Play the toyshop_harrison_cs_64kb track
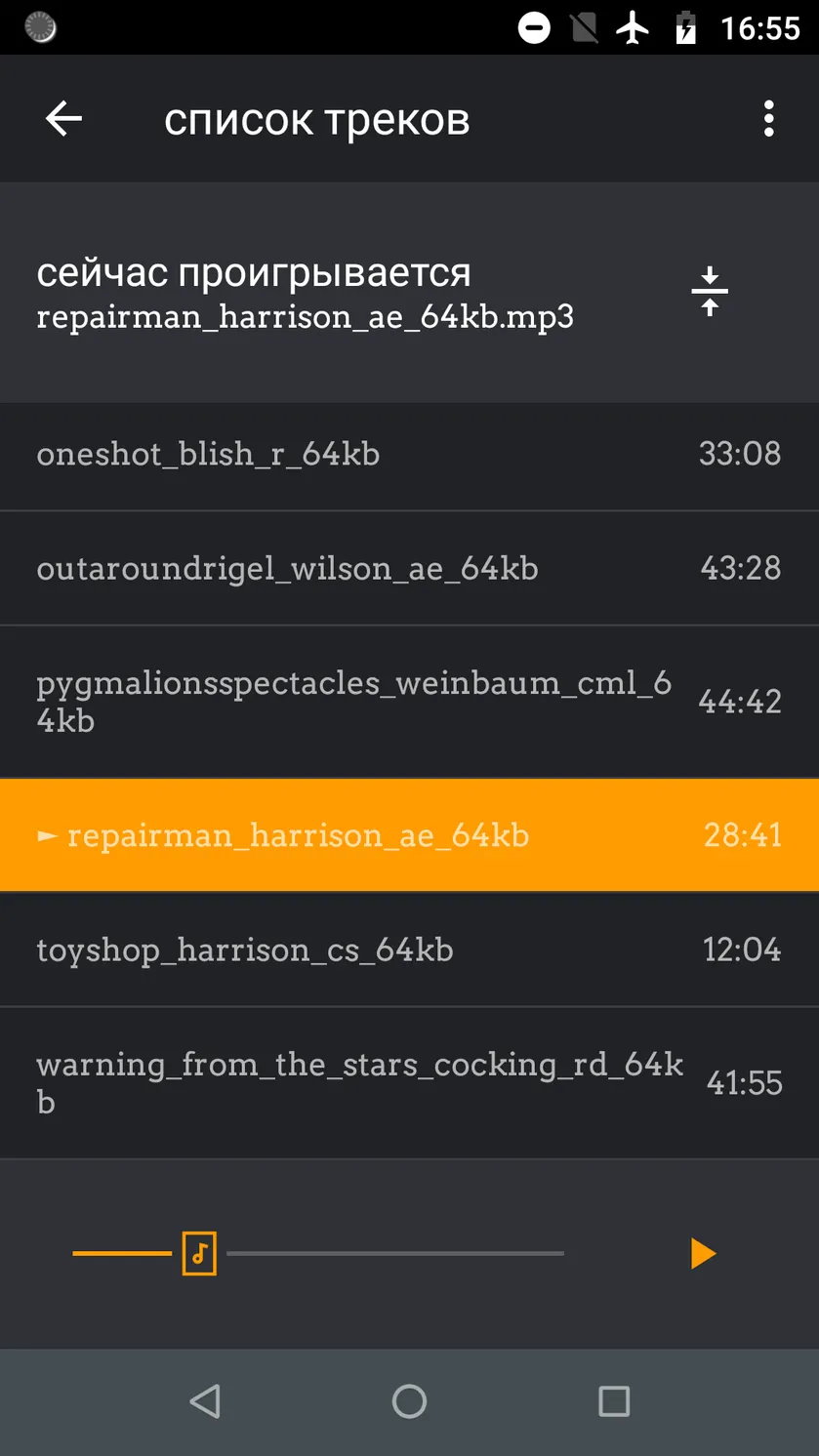 click(x=409, y=950)
